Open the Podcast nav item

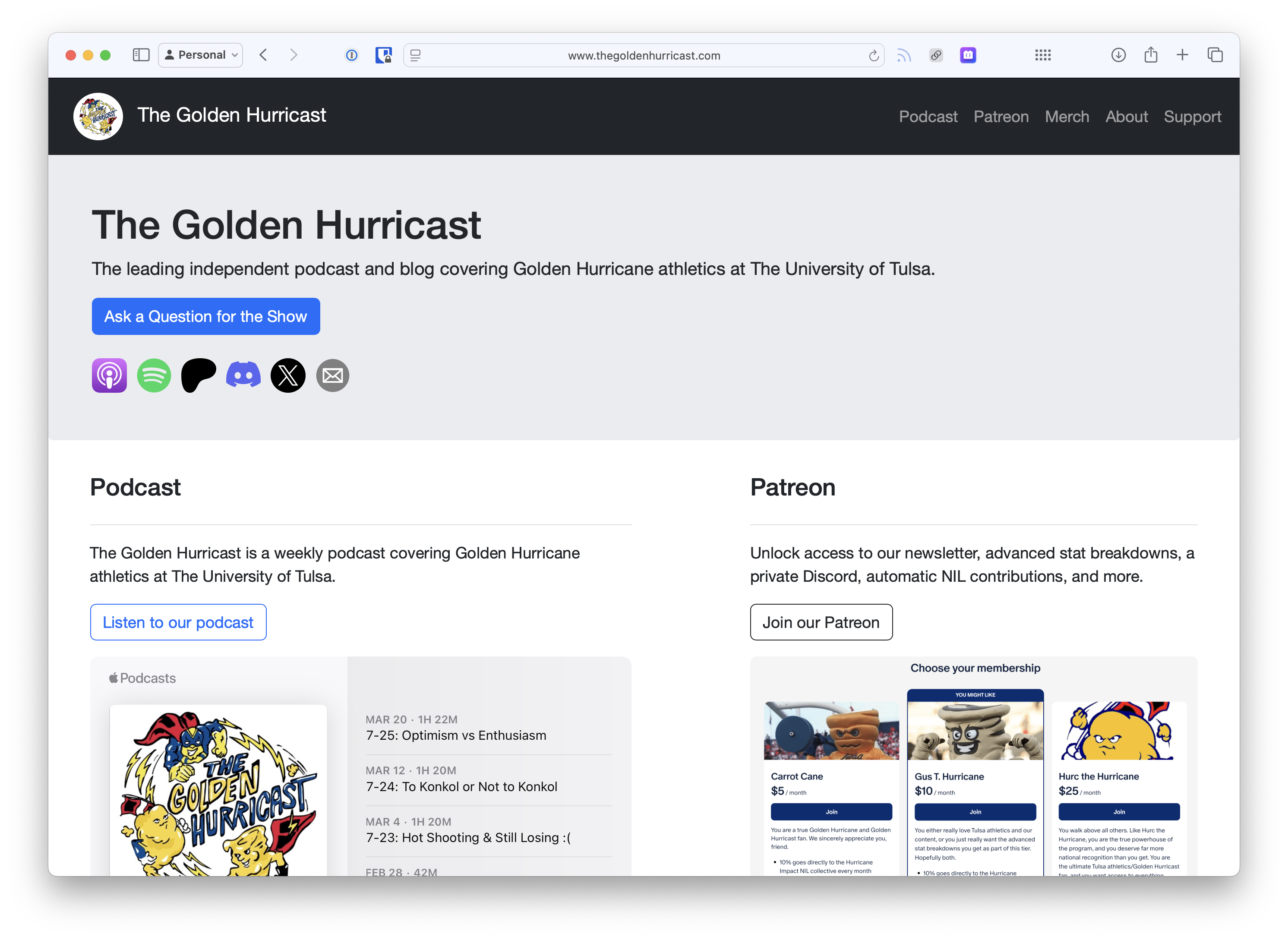click(x=928, y=117)
